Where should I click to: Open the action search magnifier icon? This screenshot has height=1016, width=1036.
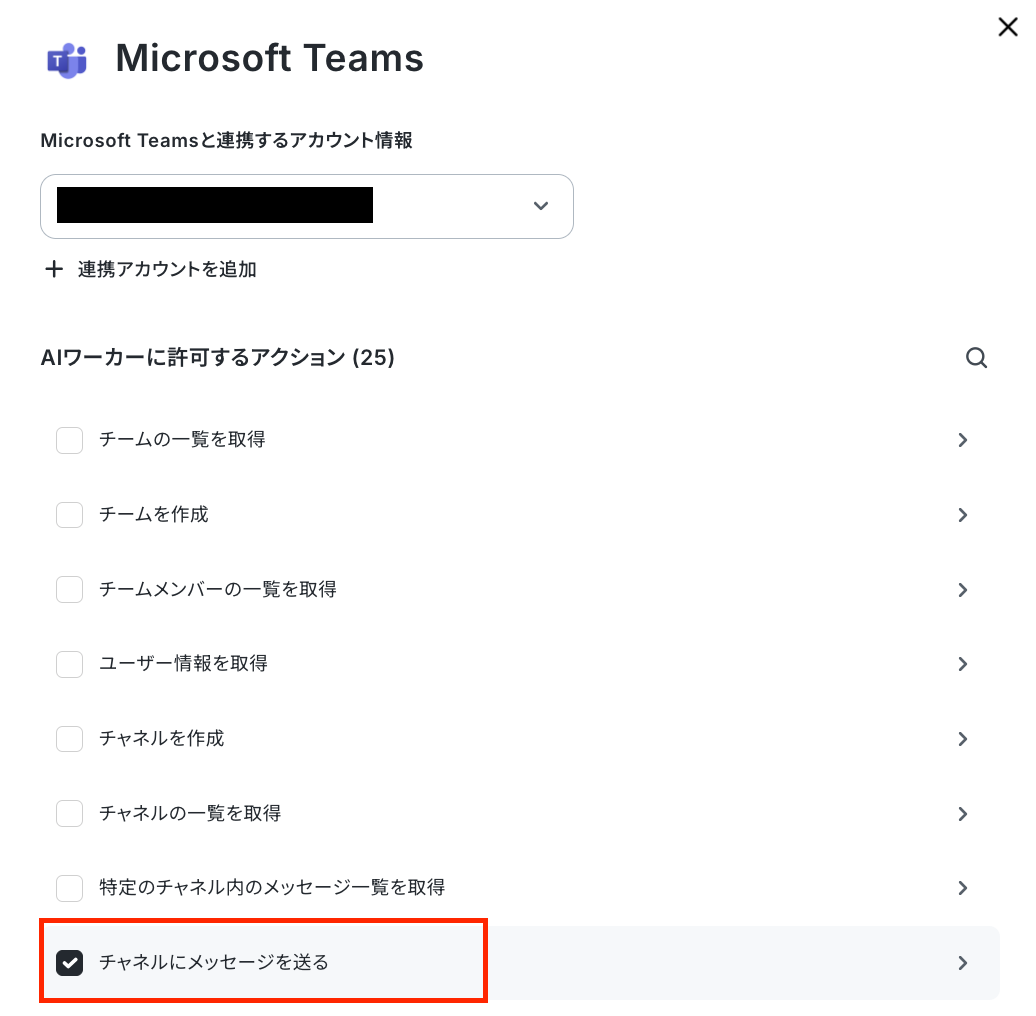pos(976,357)
